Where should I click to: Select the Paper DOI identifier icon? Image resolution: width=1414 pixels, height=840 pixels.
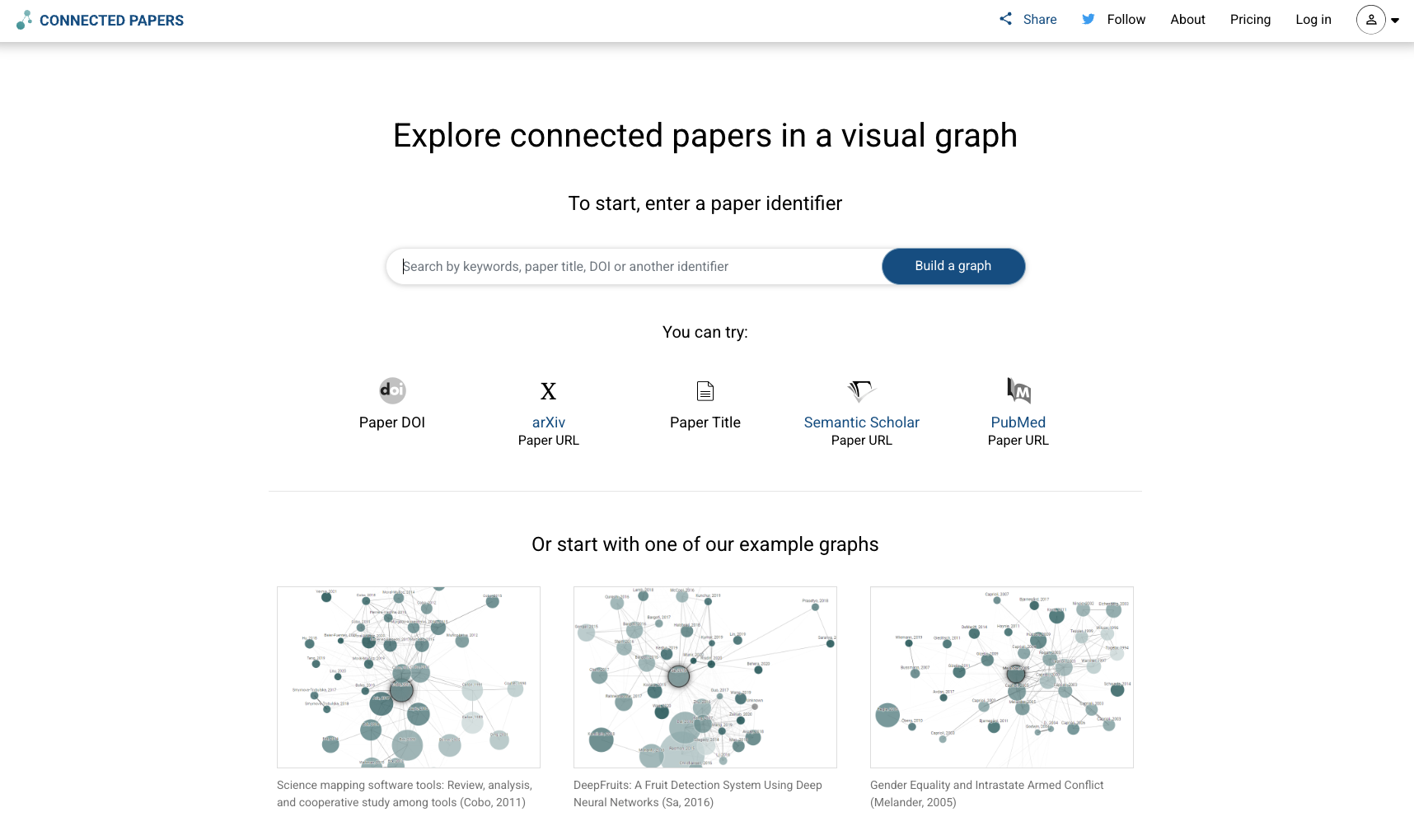pos(391,390)
